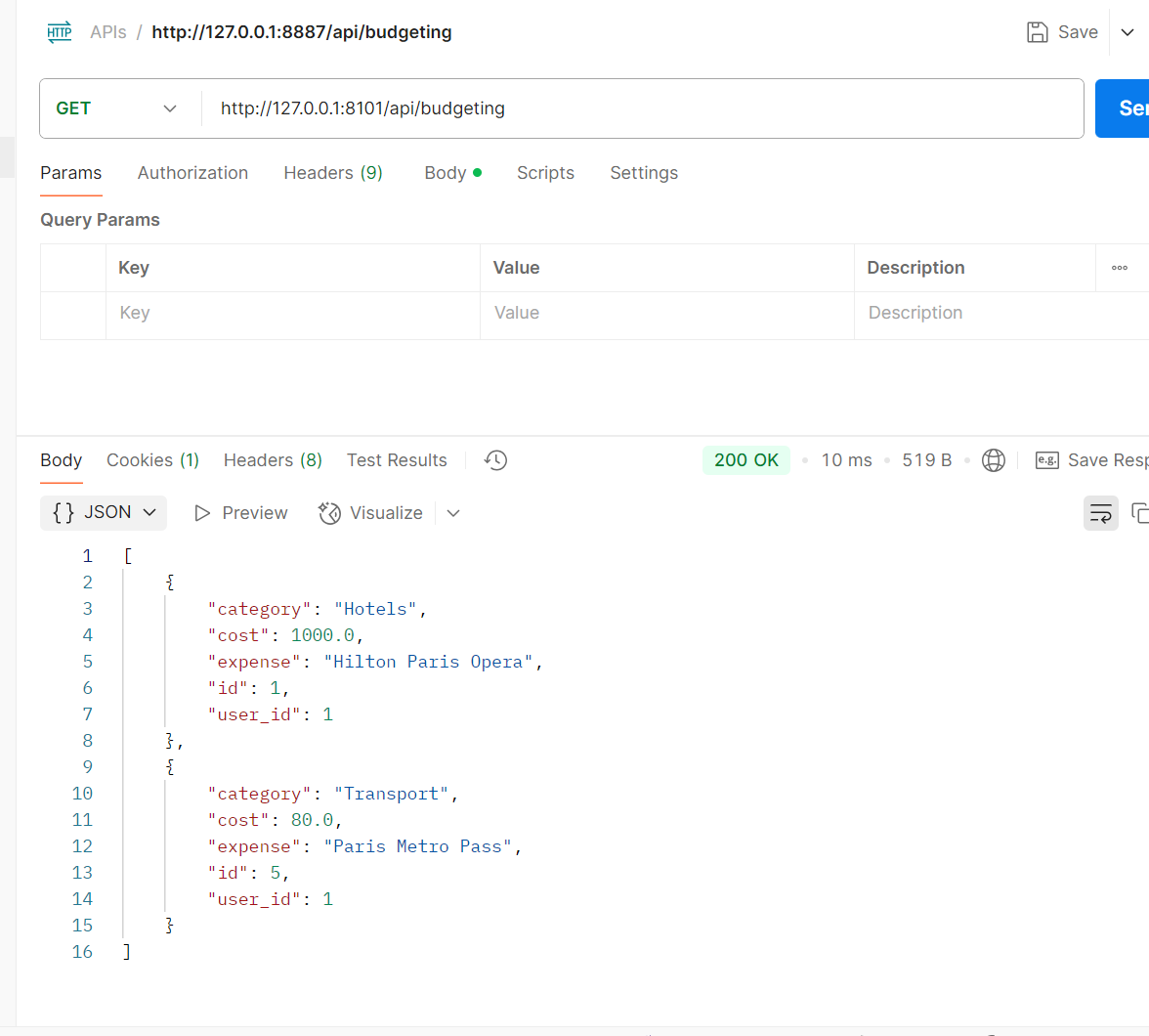This screenshot has width=1149, height=1036.
Task: Open the Authorization tab
Action: 192,173
